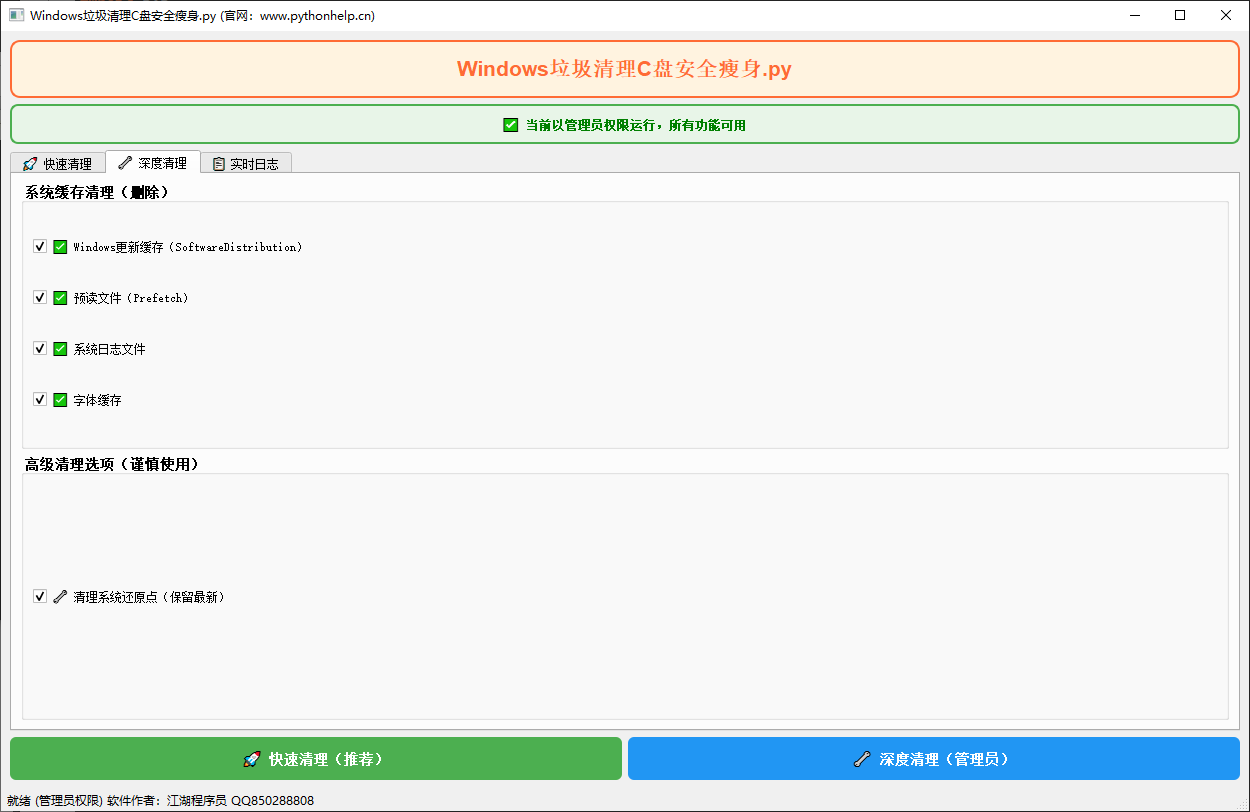Uncheck the 系统日志文件 option
This screenshot has width=1250, height=812.
(x=39, y=348)
